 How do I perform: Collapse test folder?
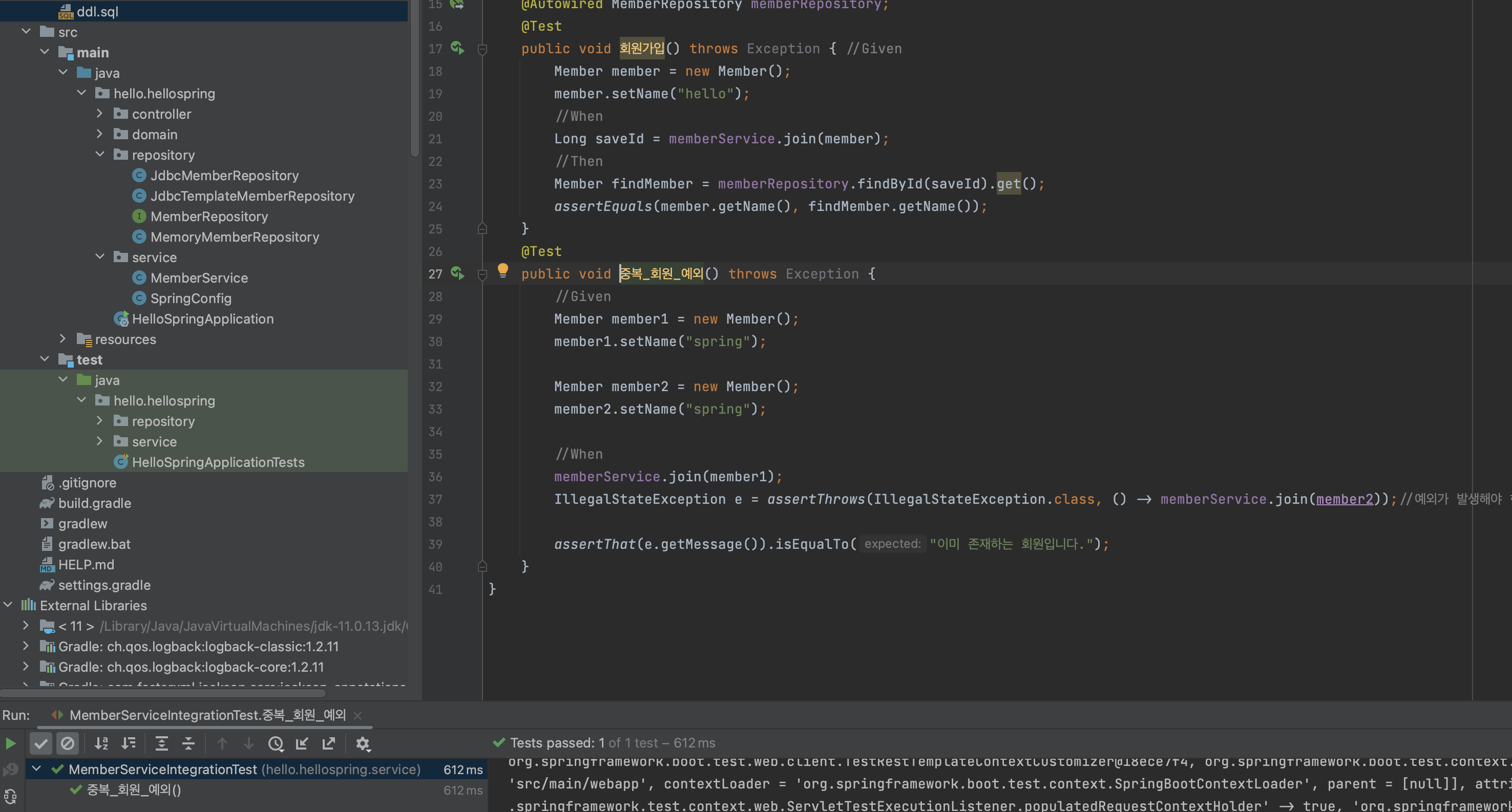click(45, 359)
